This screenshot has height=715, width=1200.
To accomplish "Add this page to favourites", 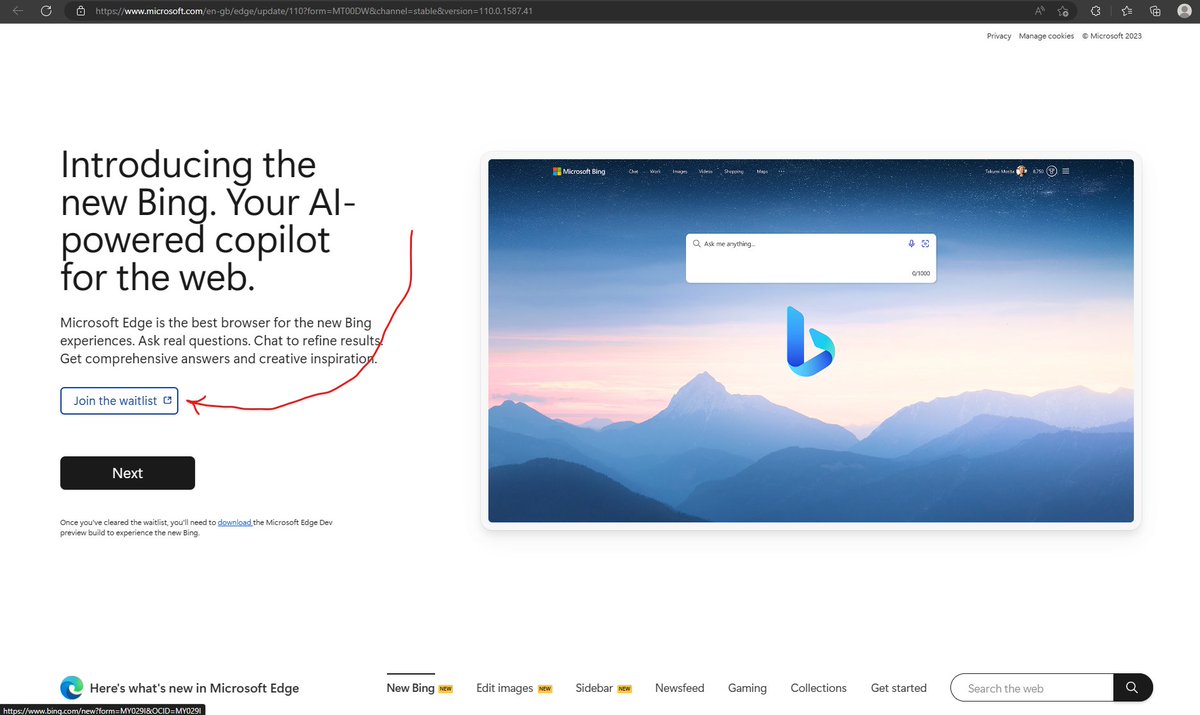I will click(1063, 10).
